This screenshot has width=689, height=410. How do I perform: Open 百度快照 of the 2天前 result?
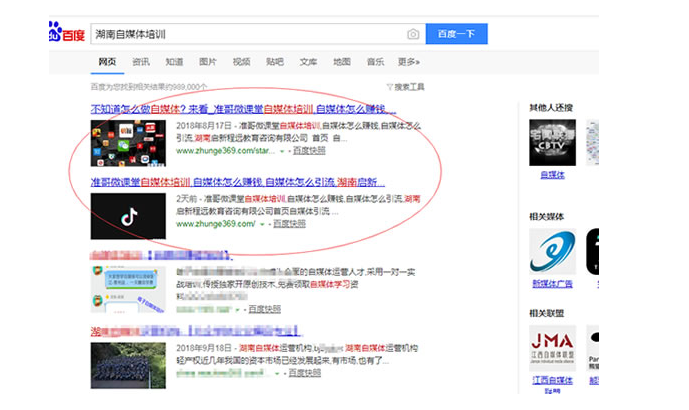(x=290, y=224)
